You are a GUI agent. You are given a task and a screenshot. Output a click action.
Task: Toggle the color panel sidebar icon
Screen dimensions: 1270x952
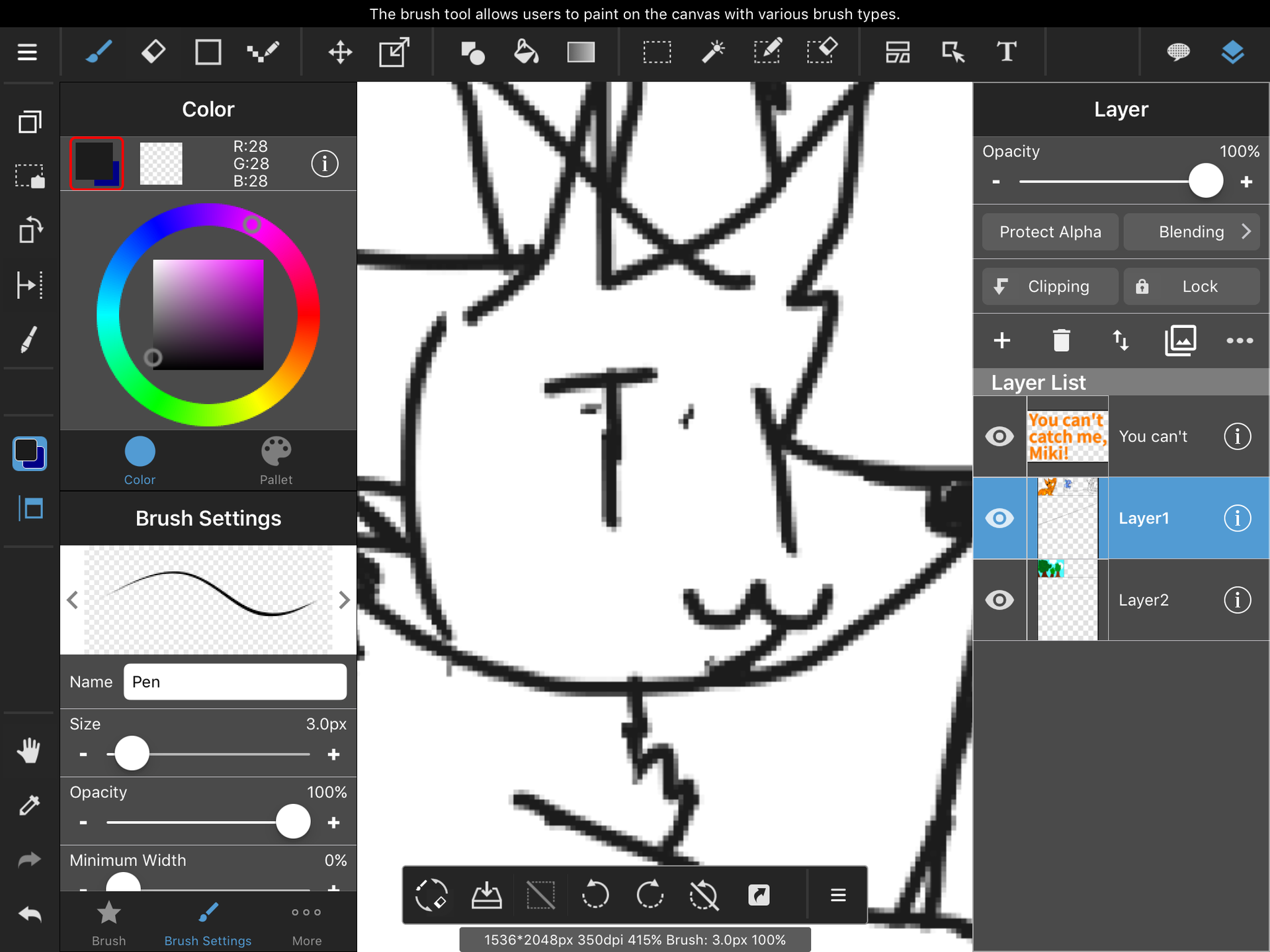(29, 454)
